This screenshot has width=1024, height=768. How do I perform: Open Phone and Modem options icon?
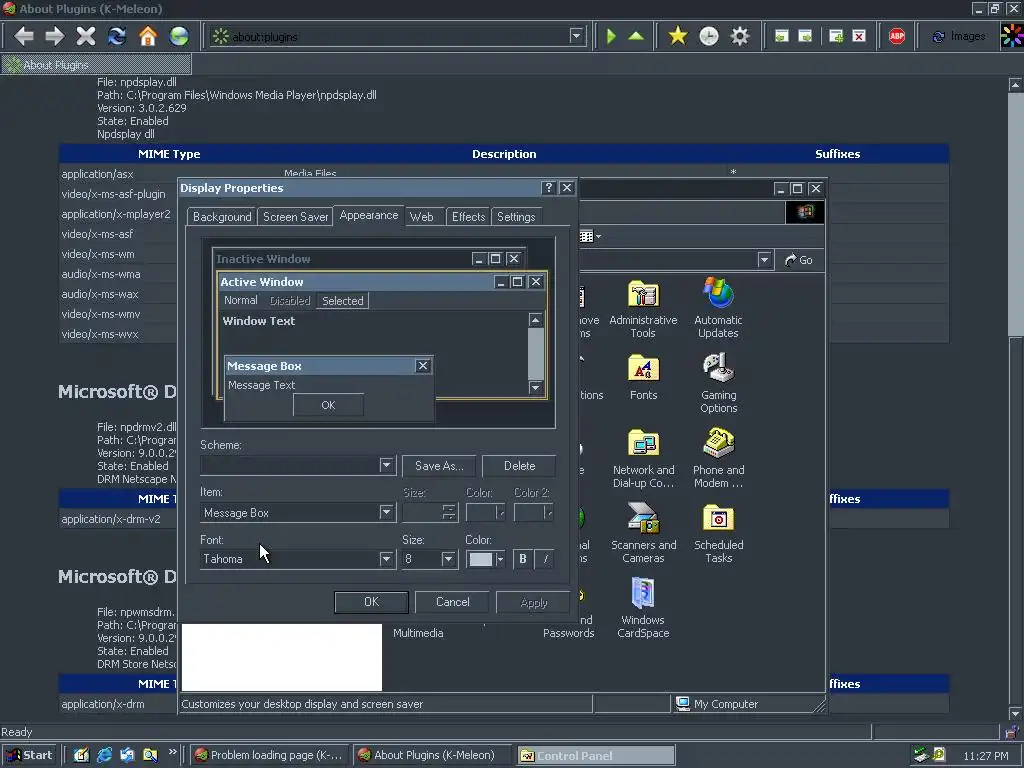pos(718,458)
